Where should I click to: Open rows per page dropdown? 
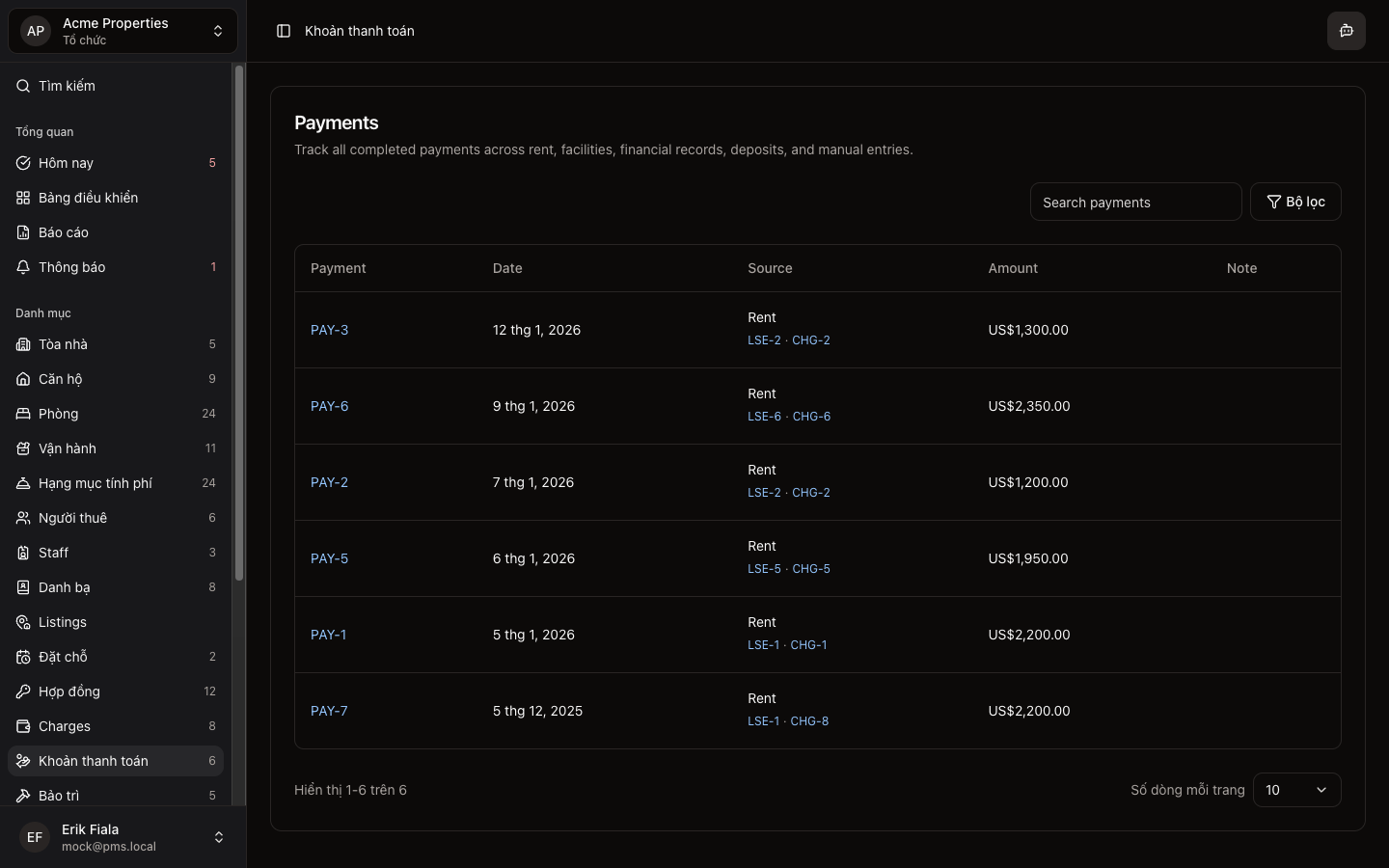point(1296,790)
